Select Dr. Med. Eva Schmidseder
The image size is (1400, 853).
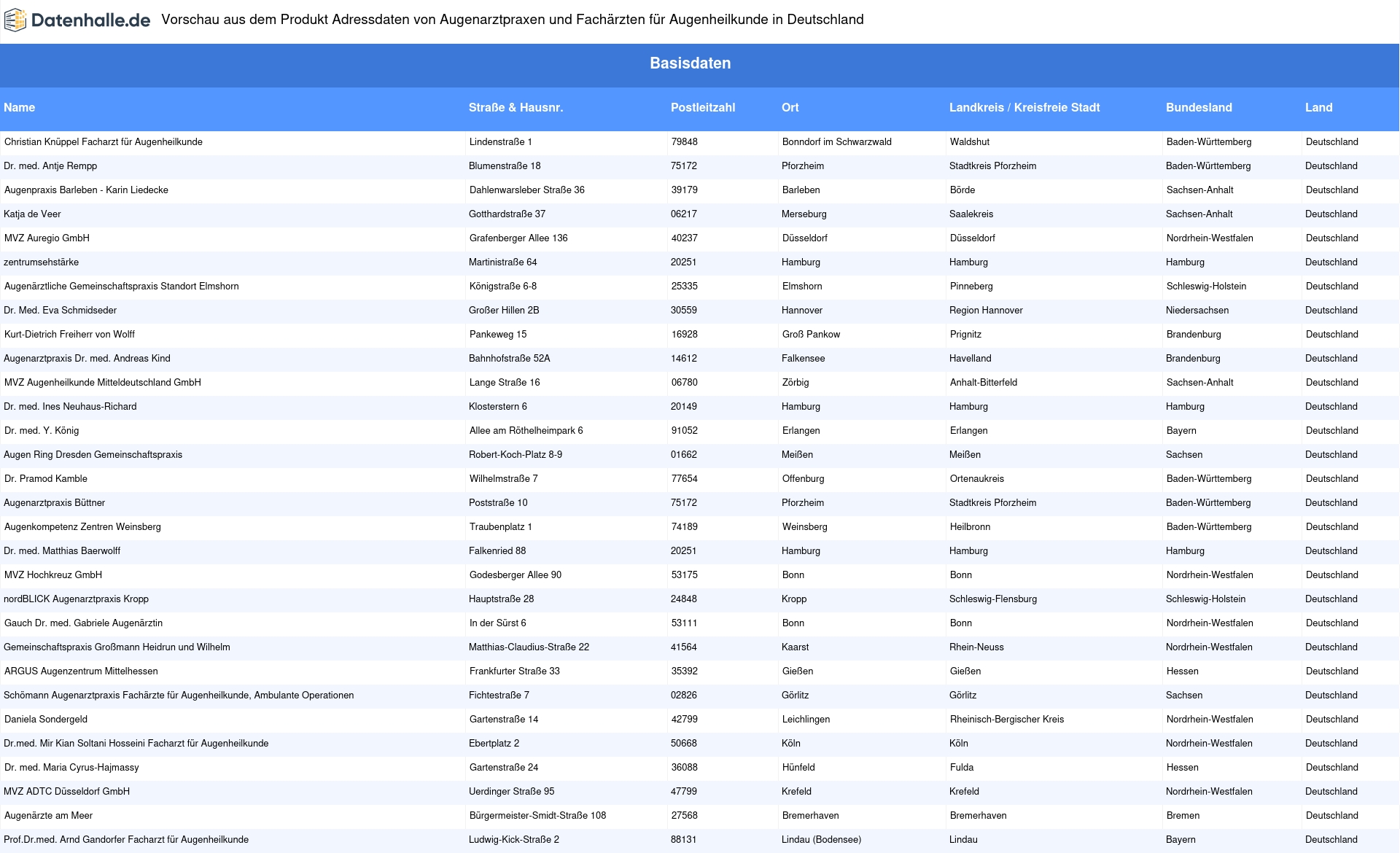click(60, 311)
